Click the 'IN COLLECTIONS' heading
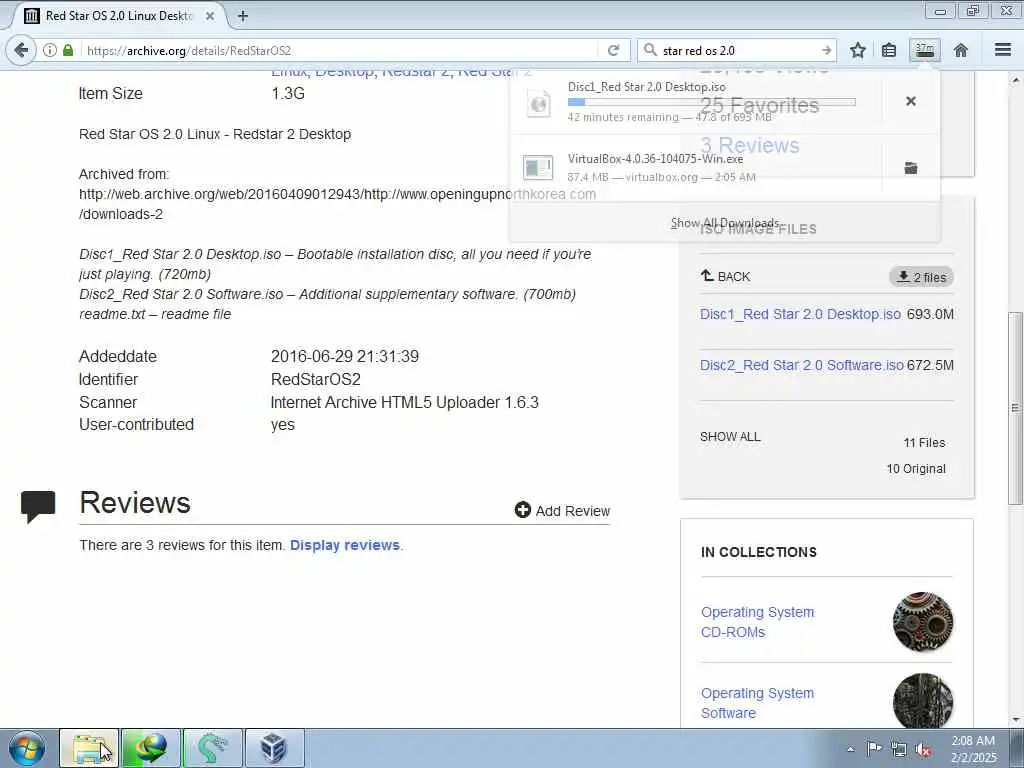 tap(758, 552)
